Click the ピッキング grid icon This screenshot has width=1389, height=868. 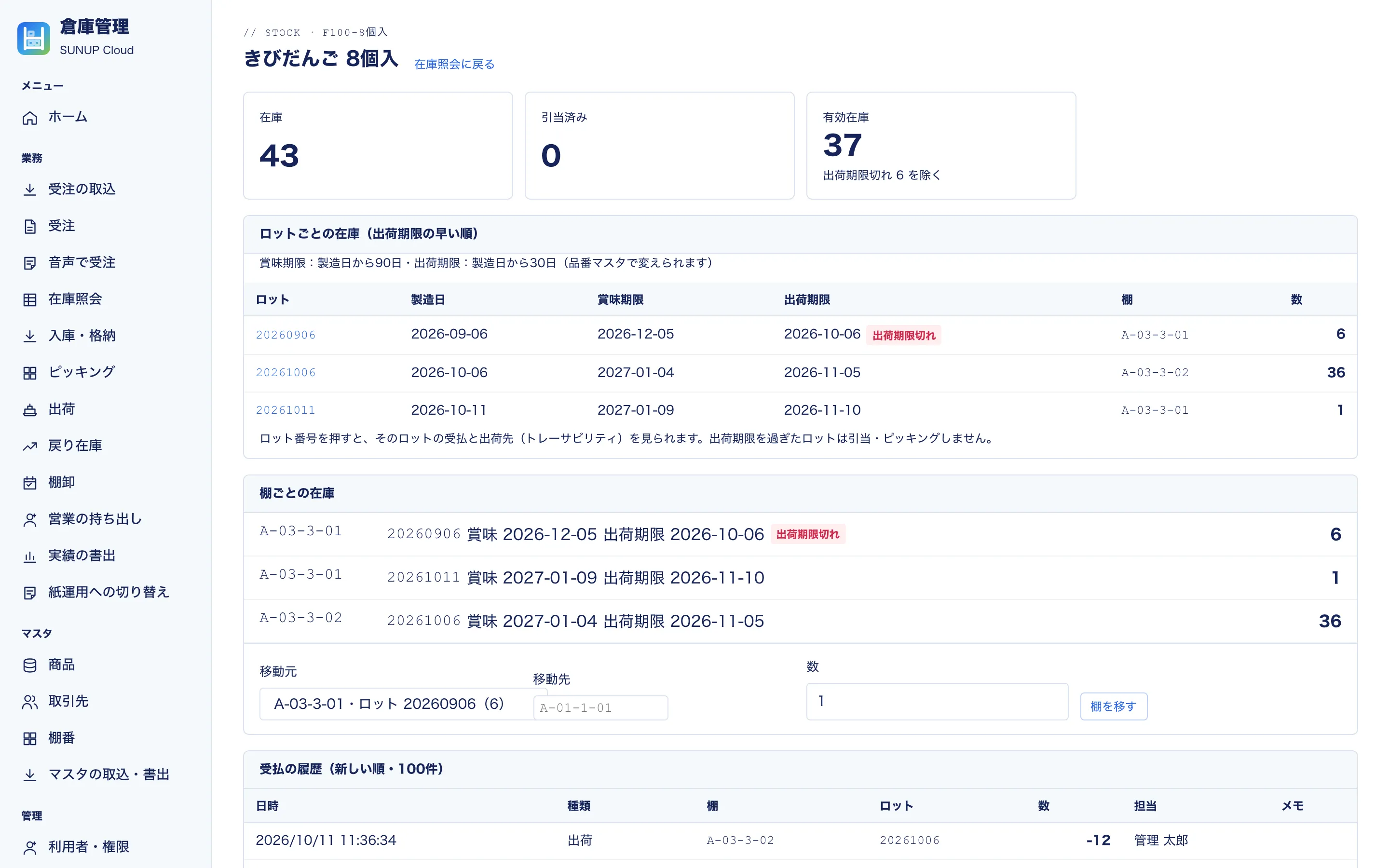coord(30,373)
